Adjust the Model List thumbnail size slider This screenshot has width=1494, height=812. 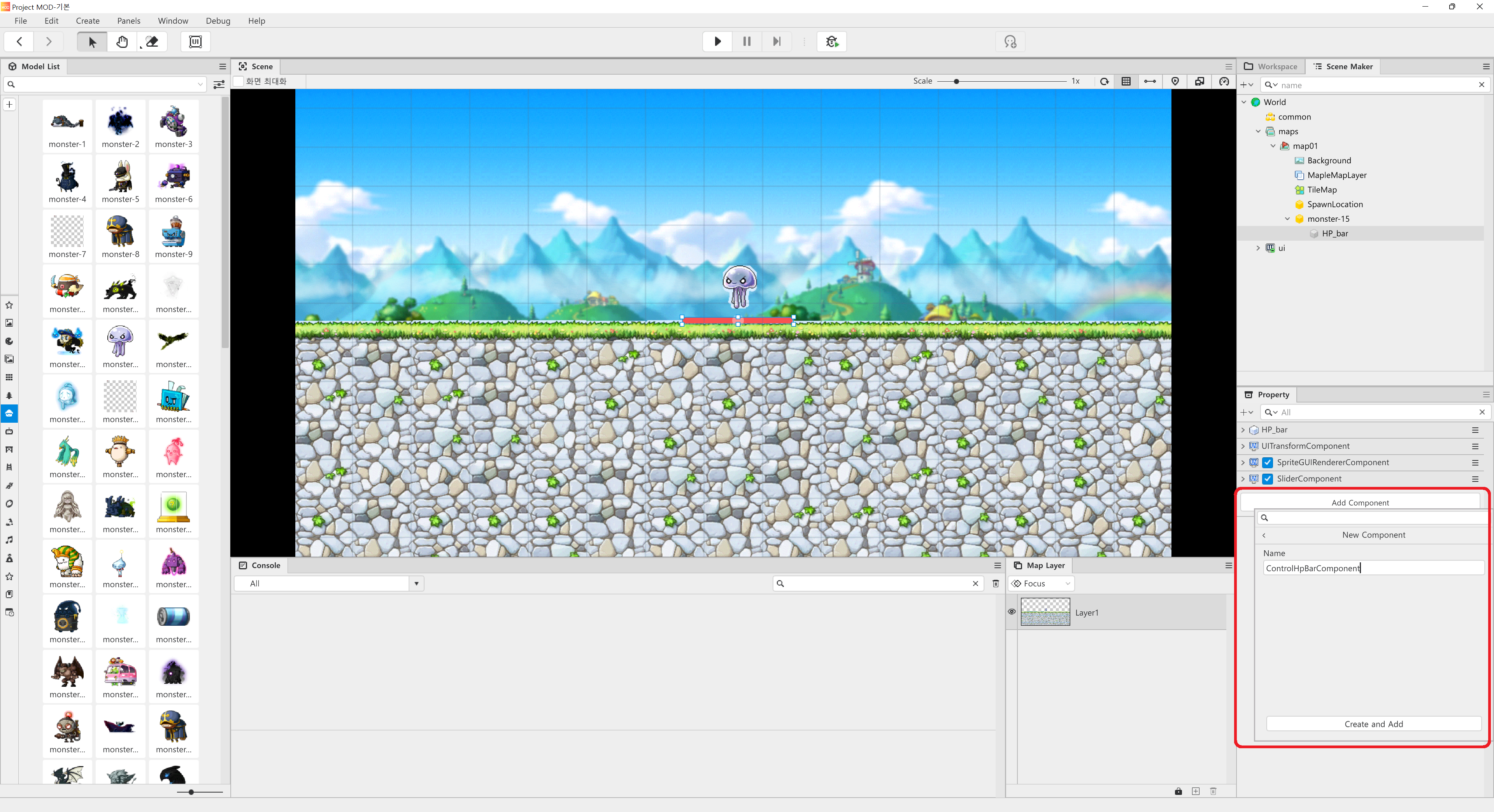191,792
